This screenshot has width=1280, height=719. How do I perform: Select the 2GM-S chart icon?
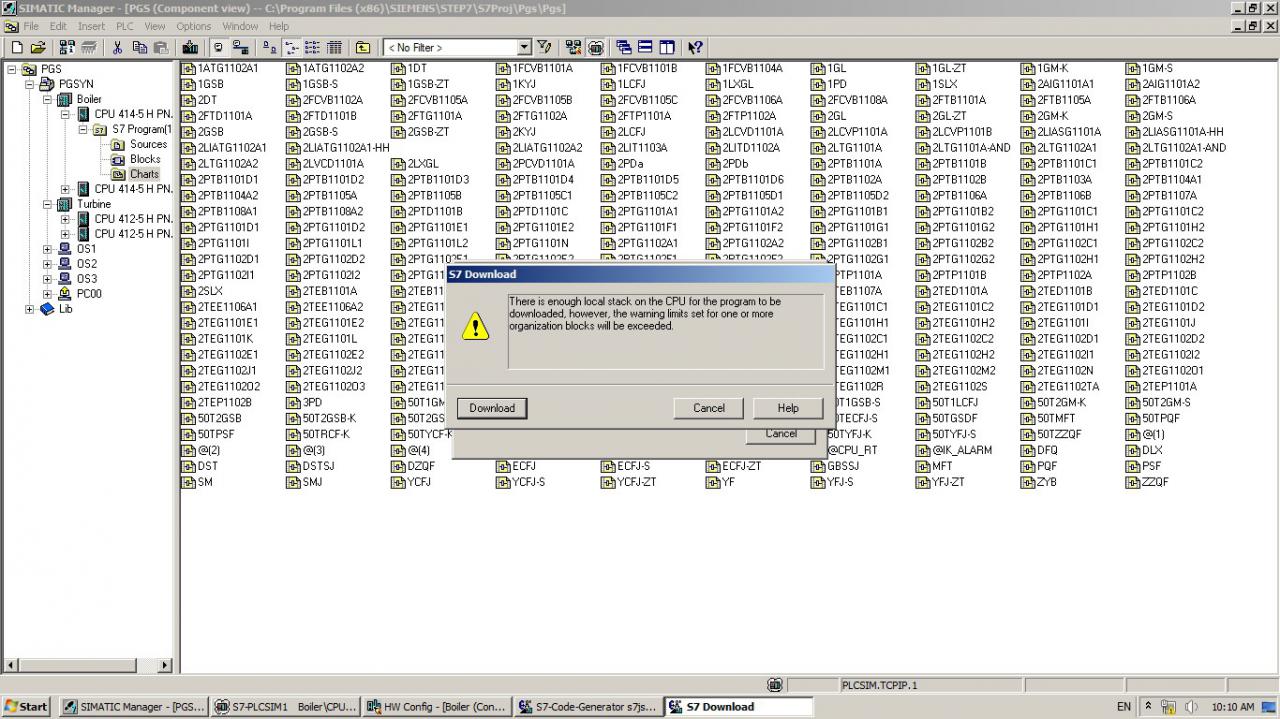(x=1134, y=117)
